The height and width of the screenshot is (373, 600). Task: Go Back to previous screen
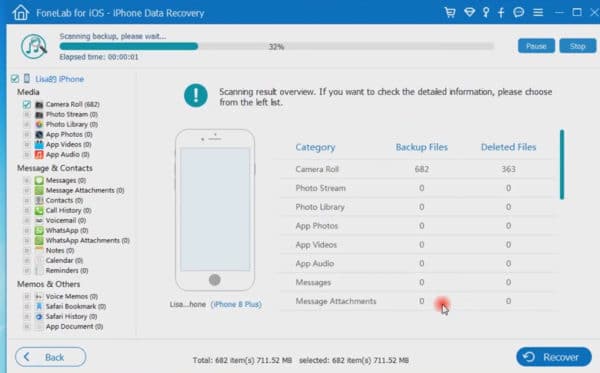tap(51, 357)
